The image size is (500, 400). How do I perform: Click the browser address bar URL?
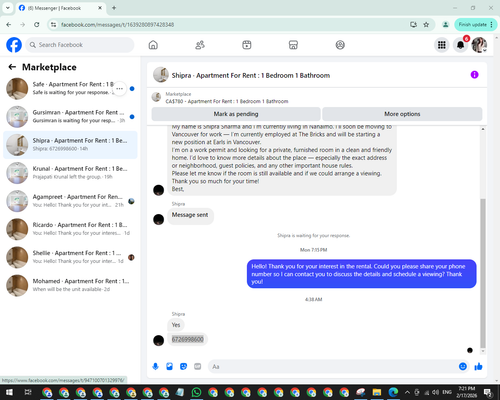[x=117, y=25]
